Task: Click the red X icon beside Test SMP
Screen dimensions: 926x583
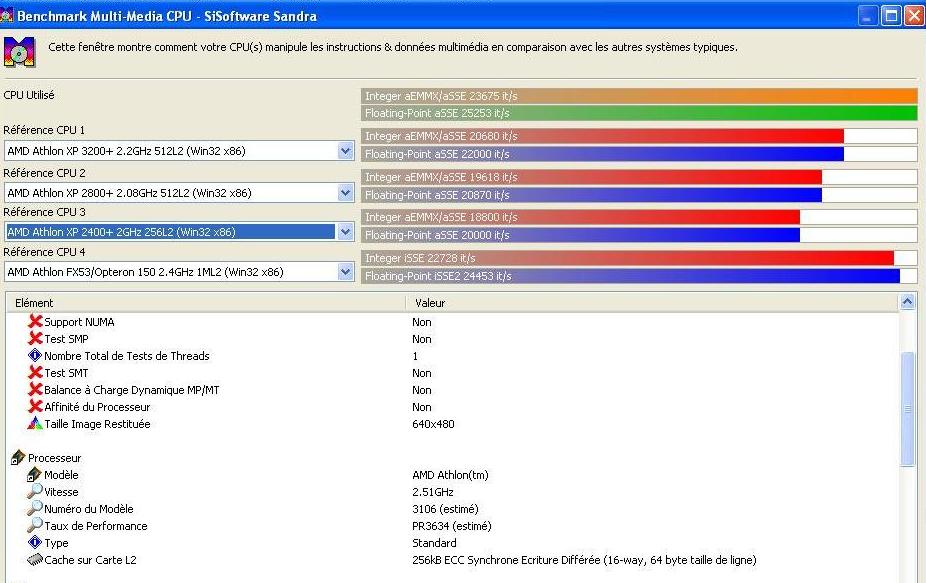Action: pos(35,338)
